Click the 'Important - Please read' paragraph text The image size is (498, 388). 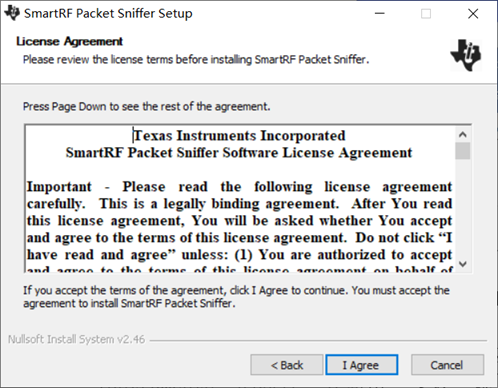point(239,221)
